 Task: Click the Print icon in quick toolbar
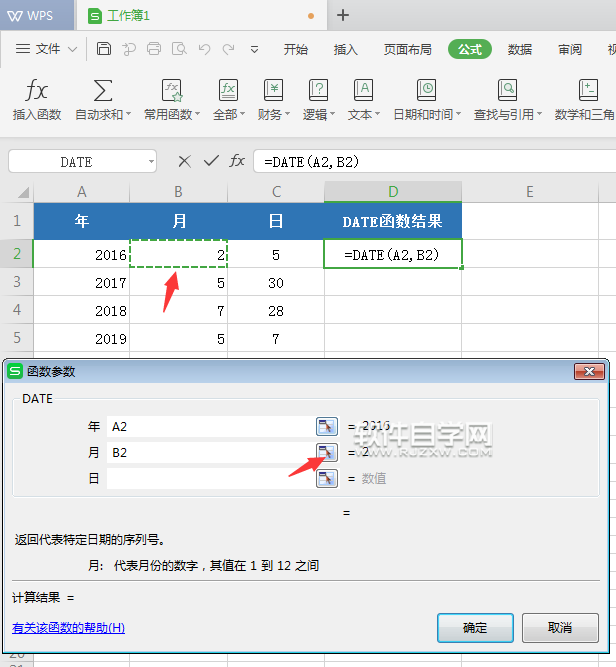(154, 49)
